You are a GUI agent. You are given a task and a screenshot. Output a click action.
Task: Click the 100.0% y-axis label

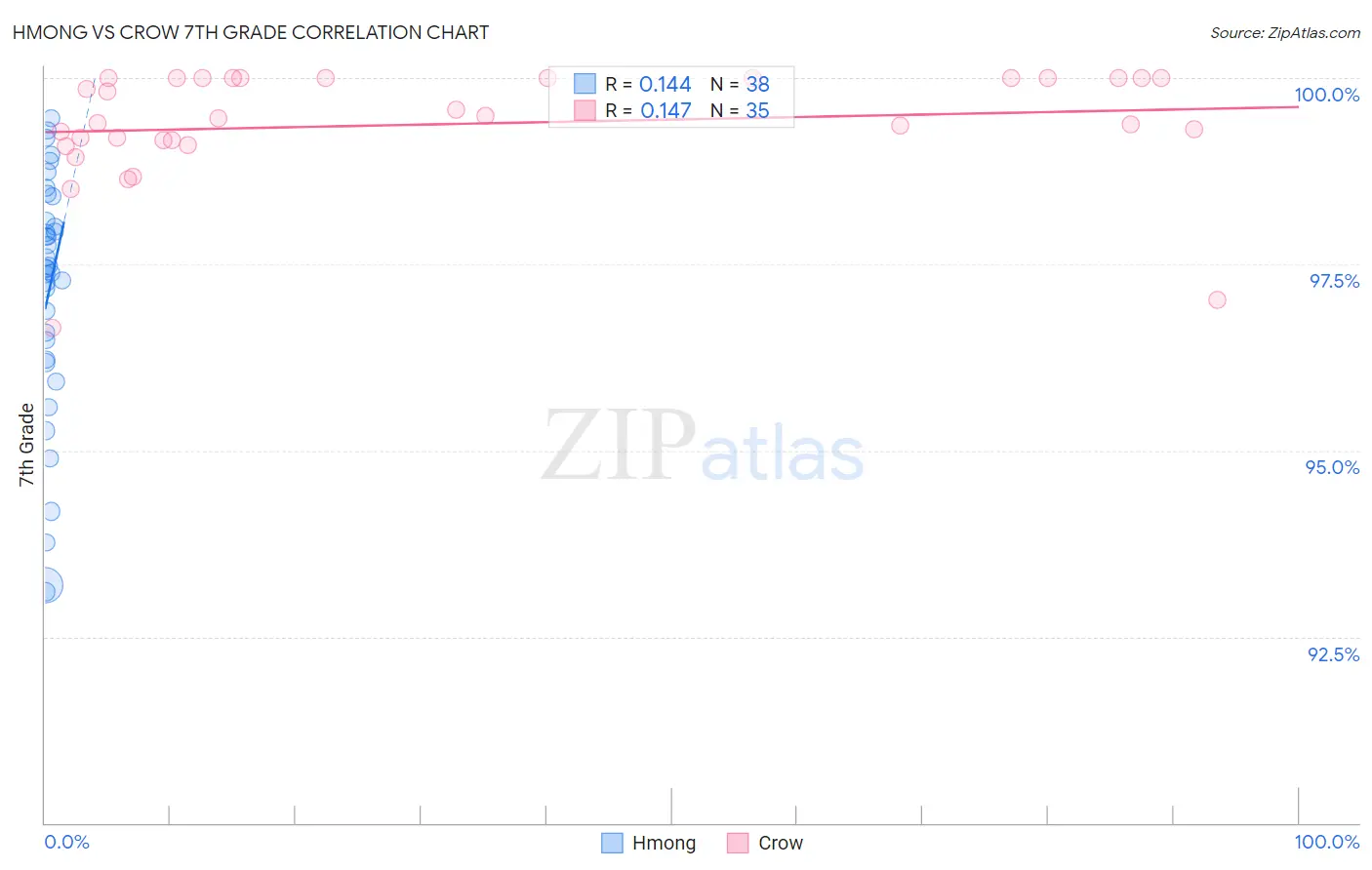tap(1327, 95)
